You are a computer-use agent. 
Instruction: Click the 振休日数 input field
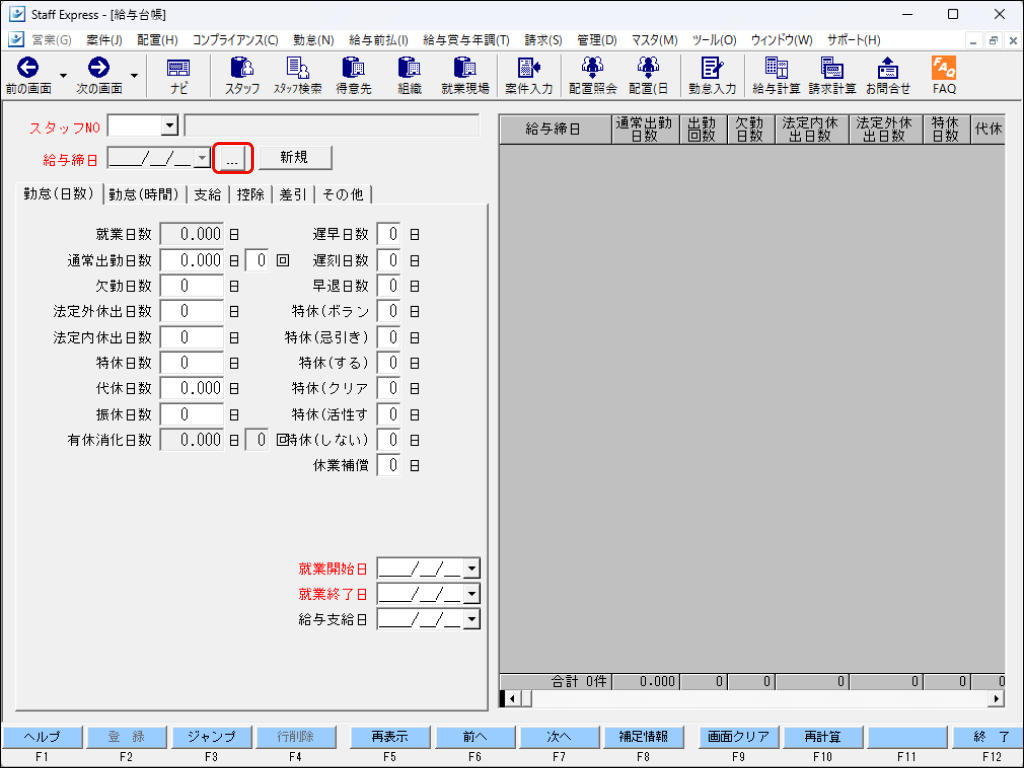pos(192,414)
